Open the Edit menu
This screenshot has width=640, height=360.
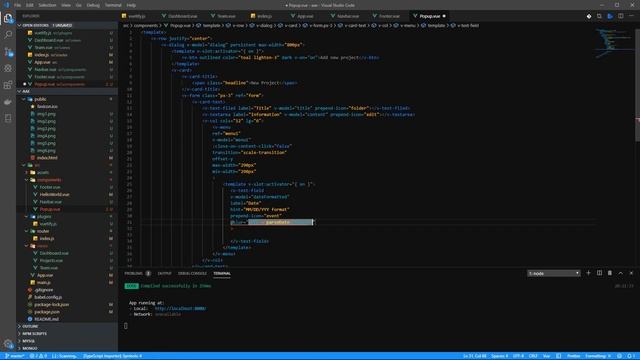click(x=30, y=5)
